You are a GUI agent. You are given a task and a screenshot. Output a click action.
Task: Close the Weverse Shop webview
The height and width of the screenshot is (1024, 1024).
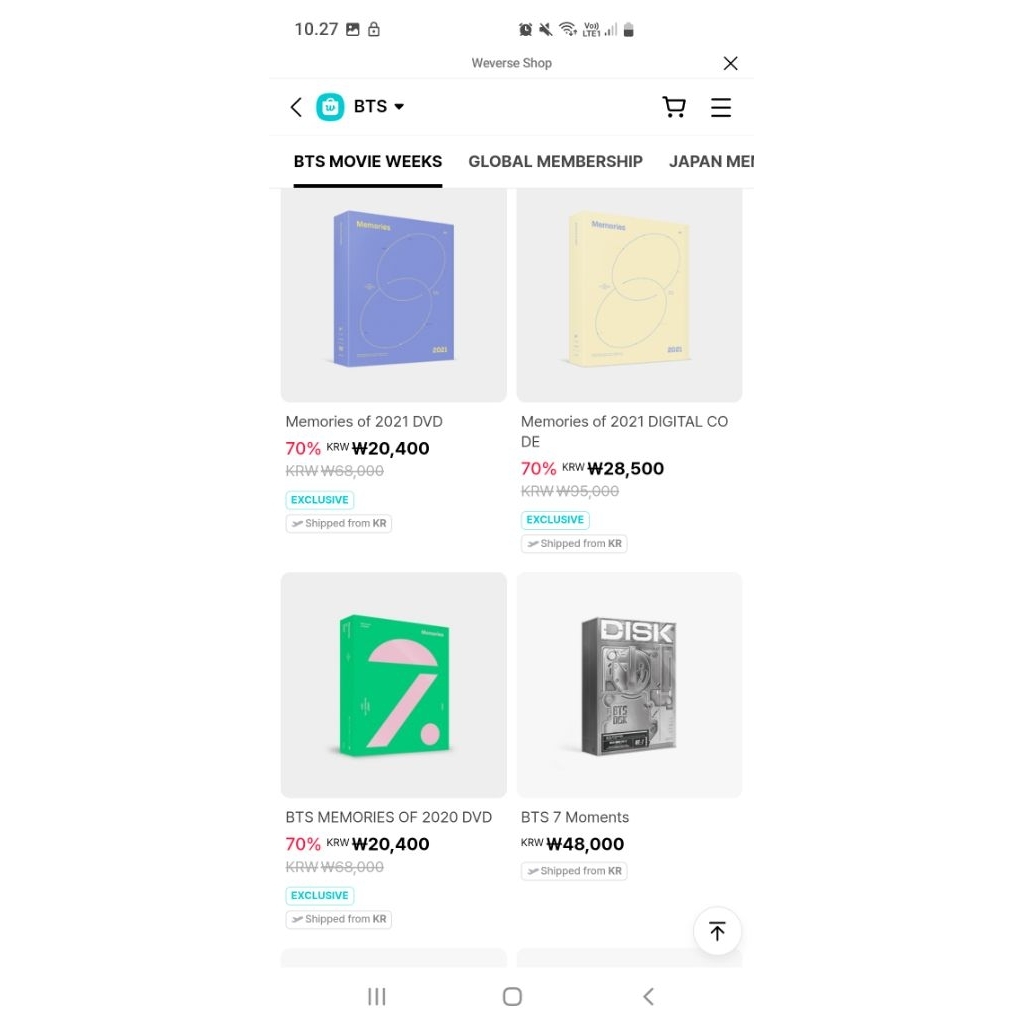pyautogui.click(x=731, y=63)
